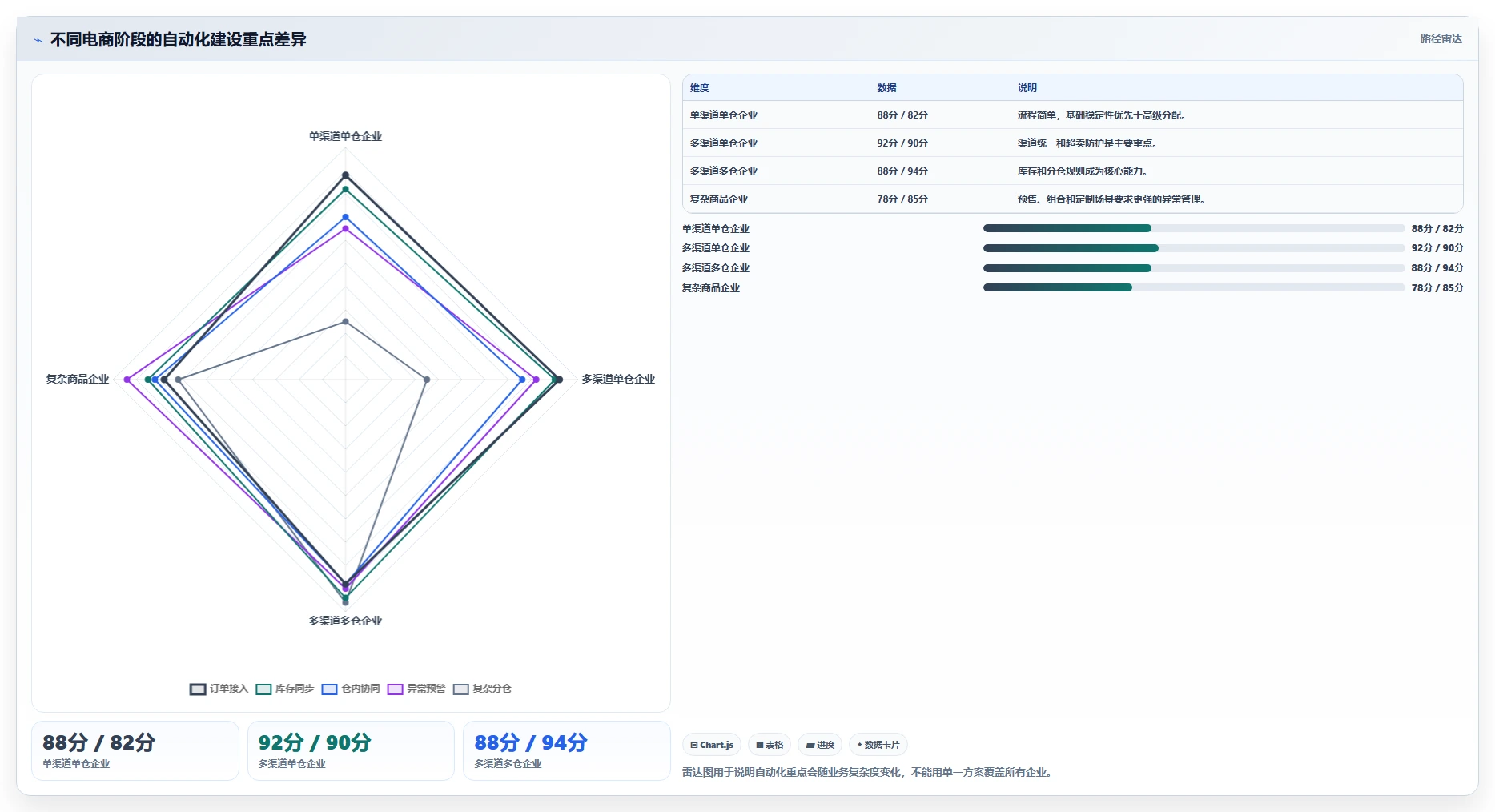Click the 复杂商品企业 label in the progress list
This screenshot has height=812, width=1495.
(x=711, y=288)
